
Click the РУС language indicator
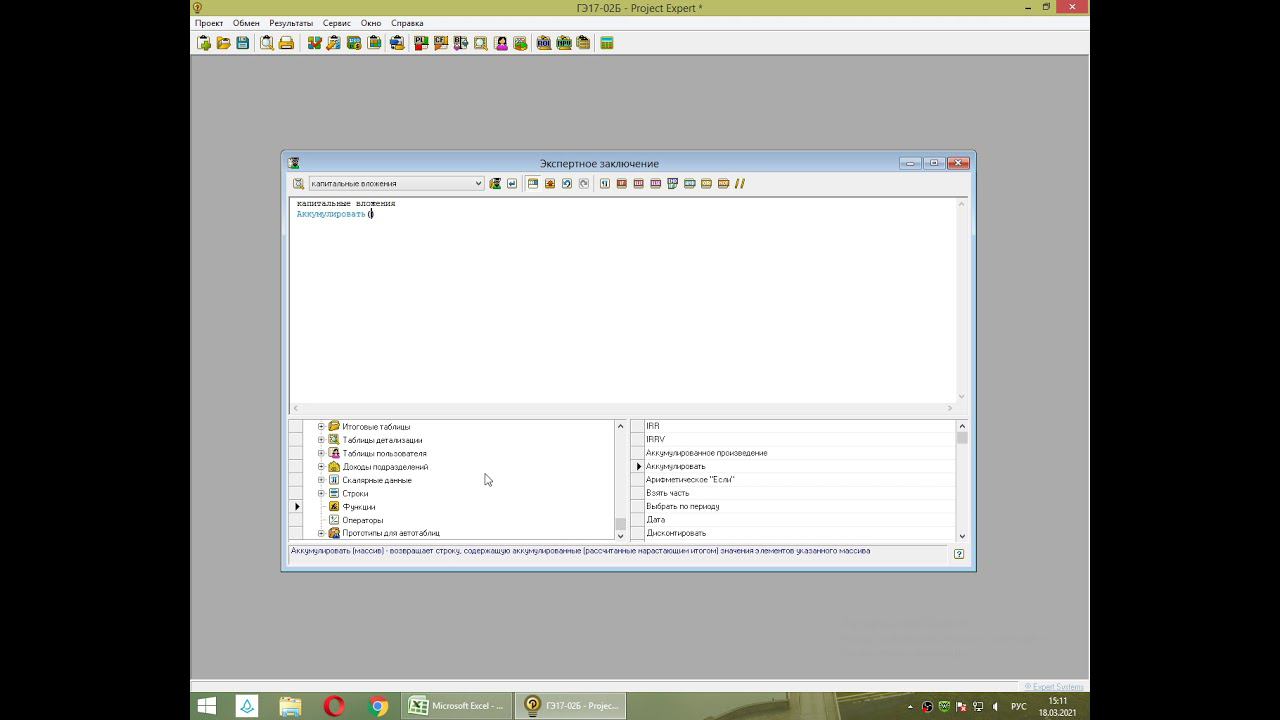(x=1018, y=706)
